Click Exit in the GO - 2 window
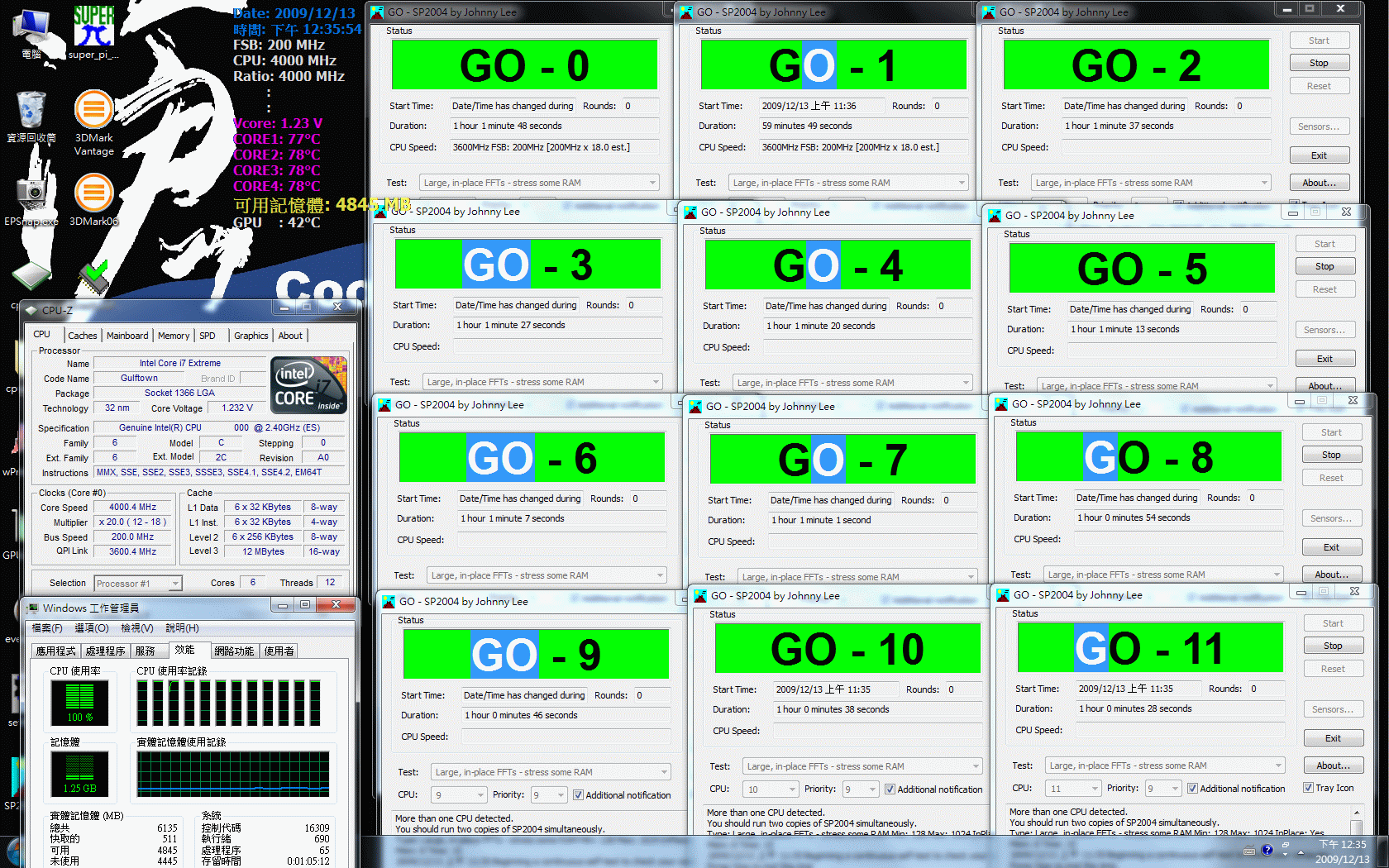1389x868 pixels. pyautogui.click(x=1319, y=155)
